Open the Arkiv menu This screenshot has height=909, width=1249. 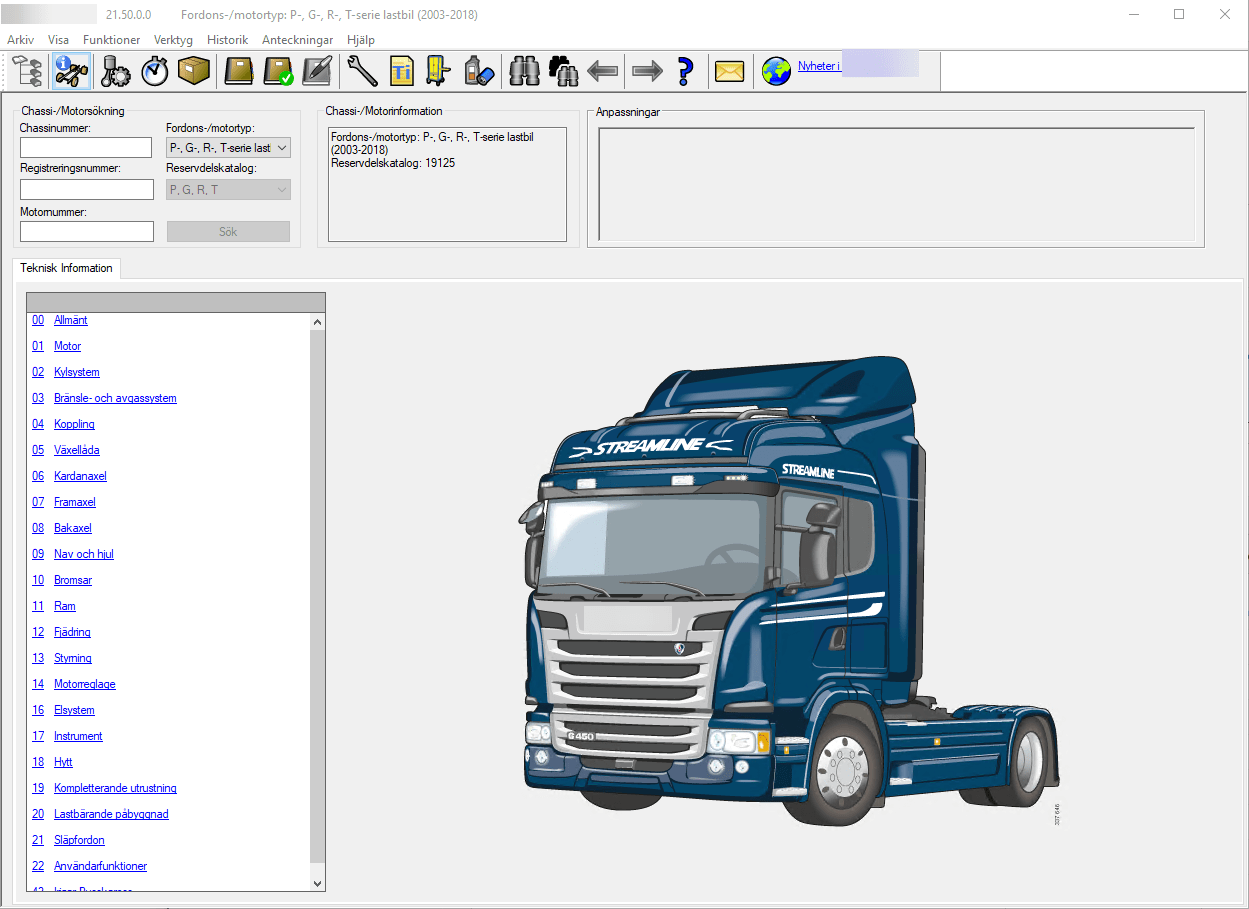click(x=20, y=40)
